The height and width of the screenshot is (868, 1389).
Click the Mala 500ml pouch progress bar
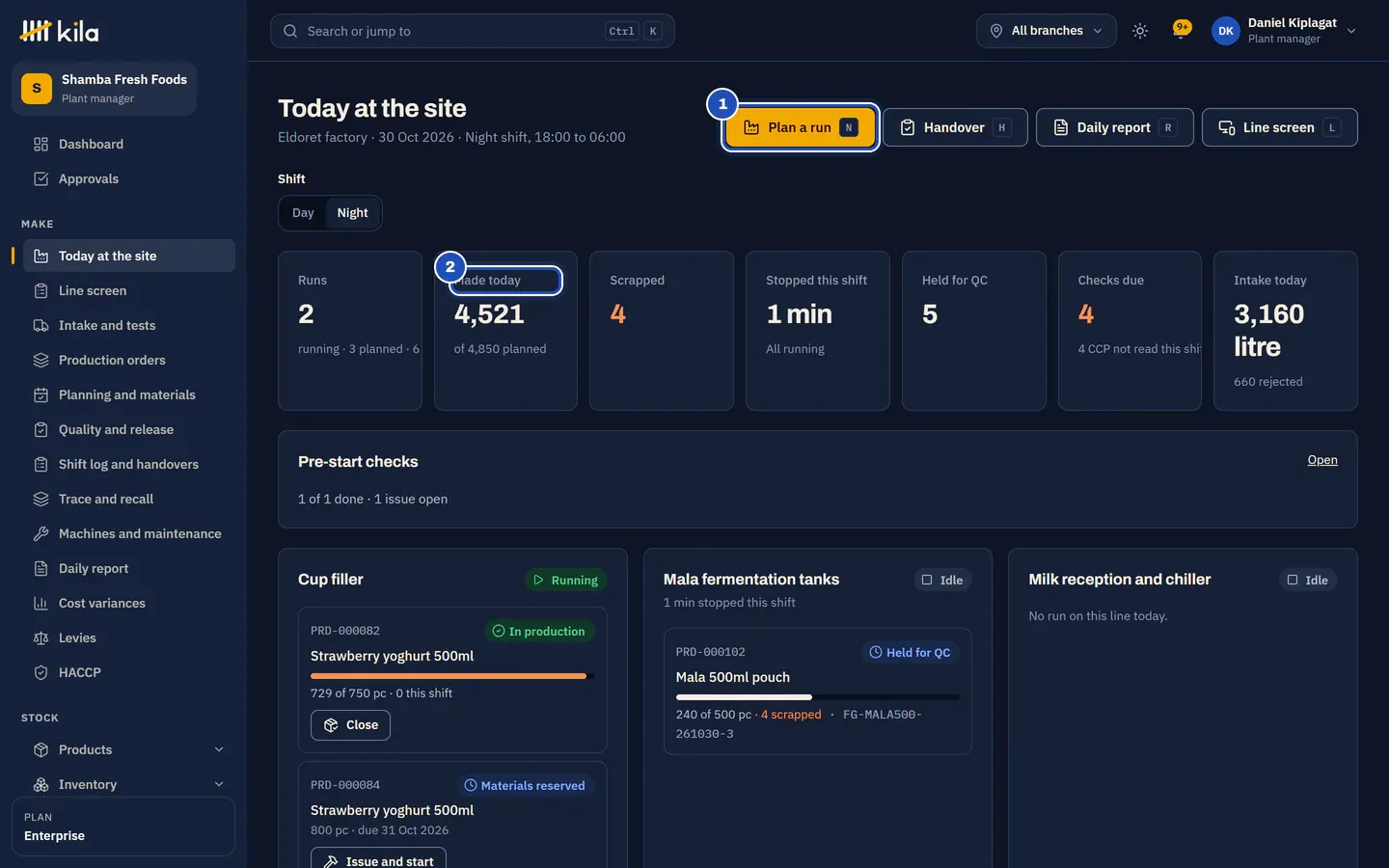[818, 697]
